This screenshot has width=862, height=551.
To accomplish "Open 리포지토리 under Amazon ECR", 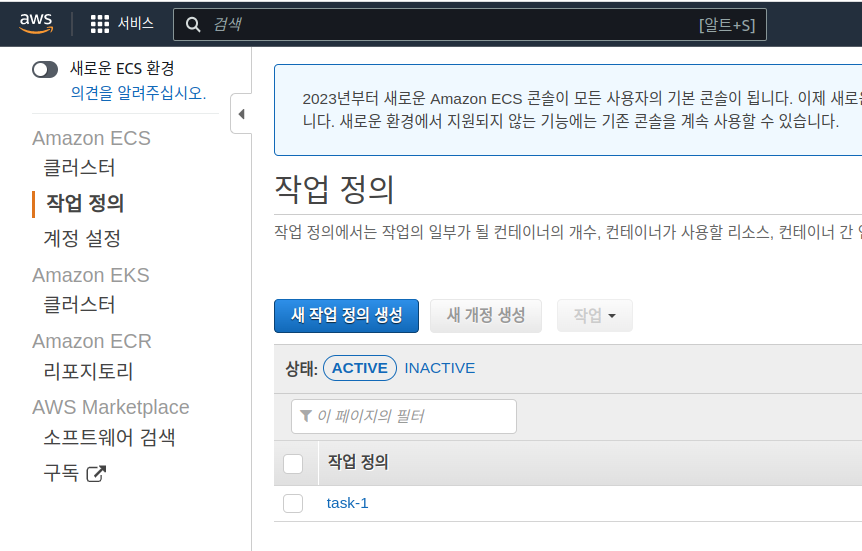I will [x=88, y=371].
